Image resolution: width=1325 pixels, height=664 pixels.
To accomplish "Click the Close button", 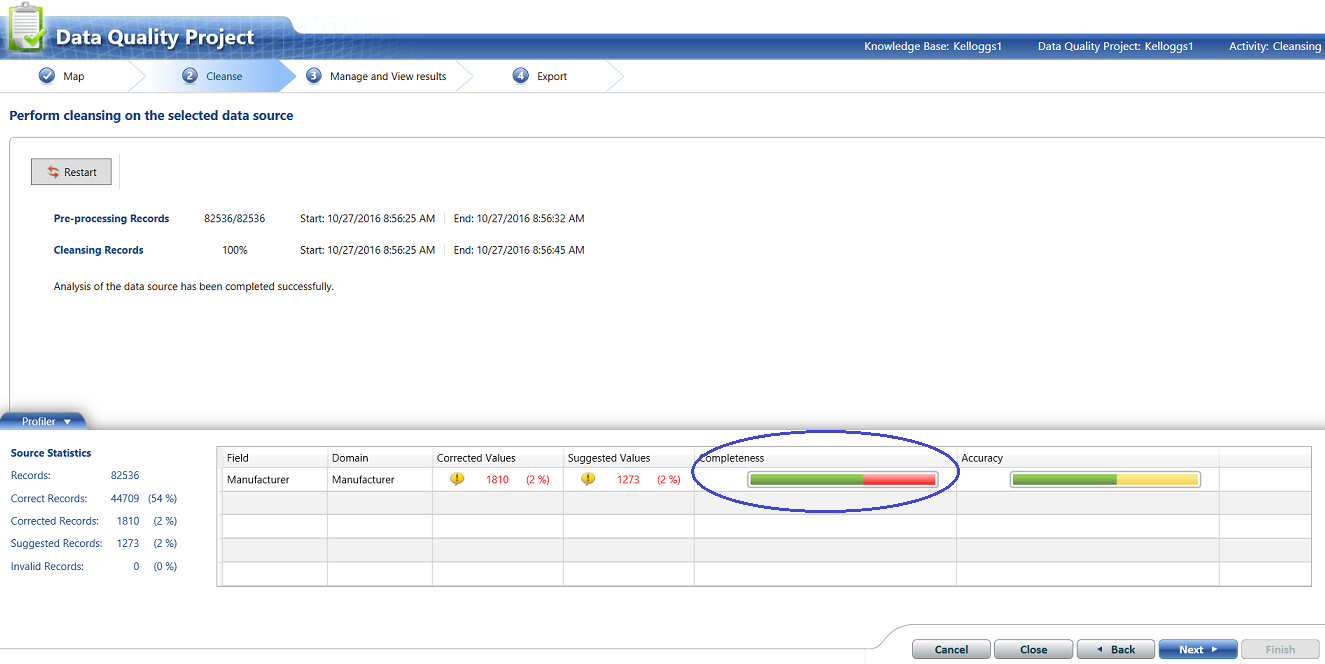I will click(x=1033, y=649).
